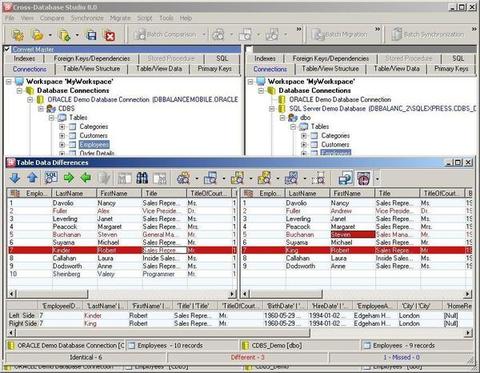The height and width of the screenshot is (373, 480).
Task: Click the save diskette icon in main toolbar
Action: tap(92, 35)
